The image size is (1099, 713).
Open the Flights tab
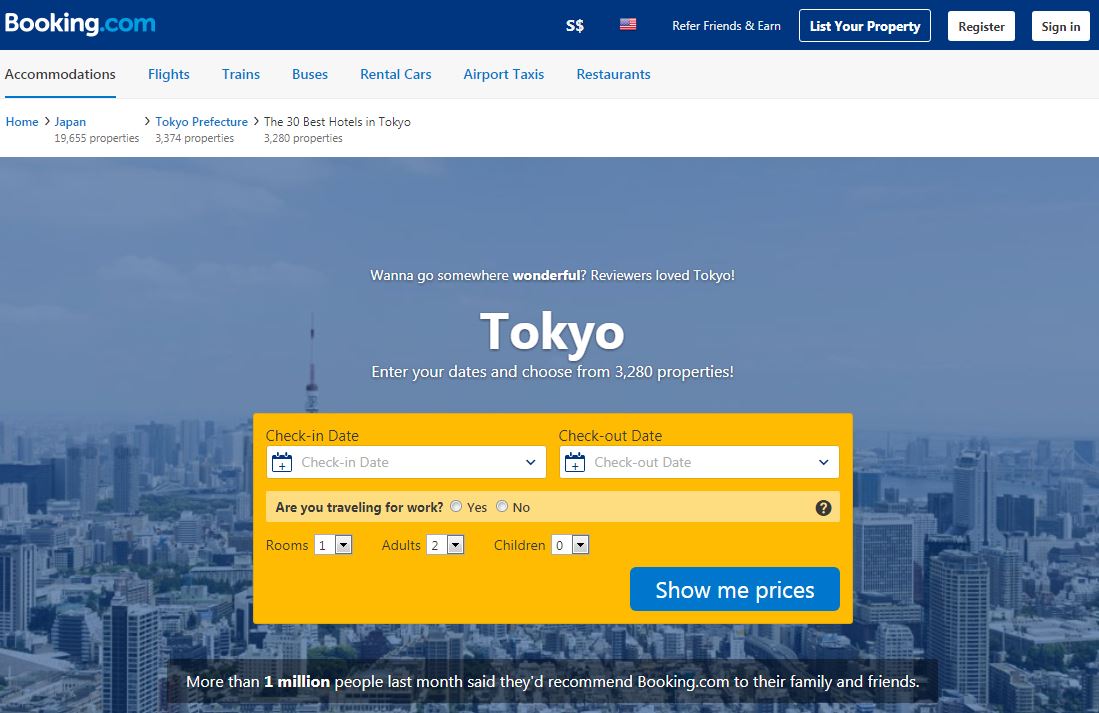169,74
